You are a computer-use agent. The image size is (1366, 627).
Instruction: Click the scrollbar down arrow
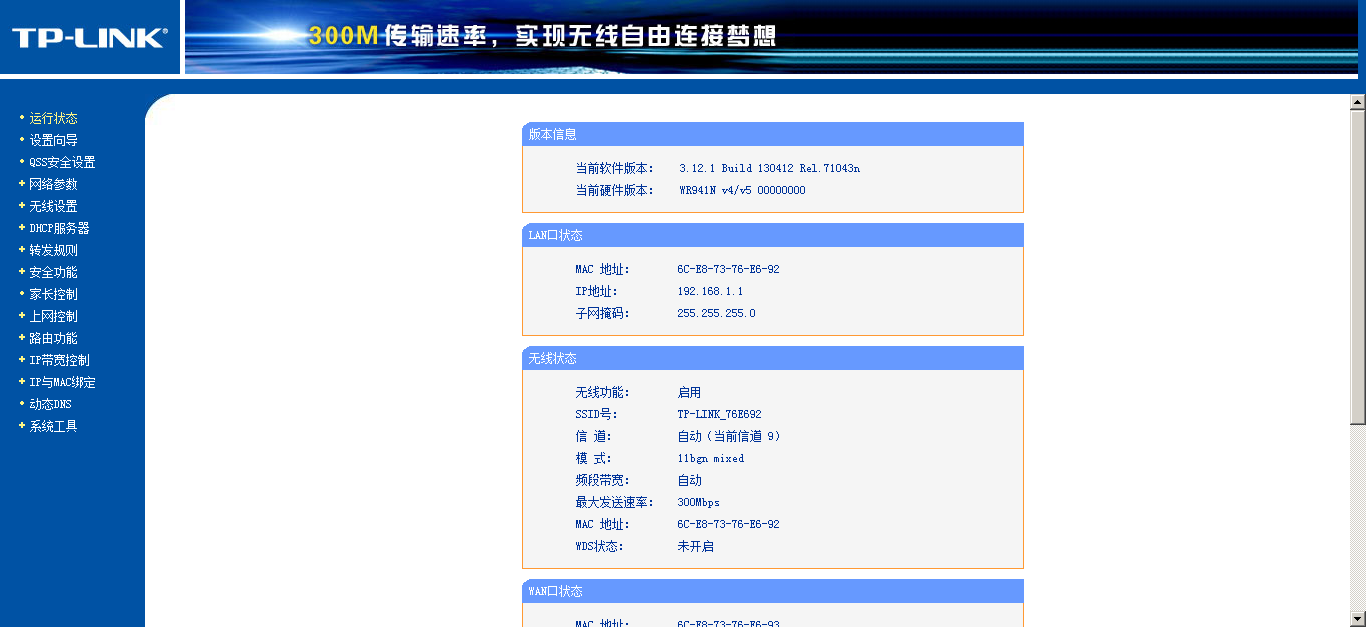(x=1357, y=618)
